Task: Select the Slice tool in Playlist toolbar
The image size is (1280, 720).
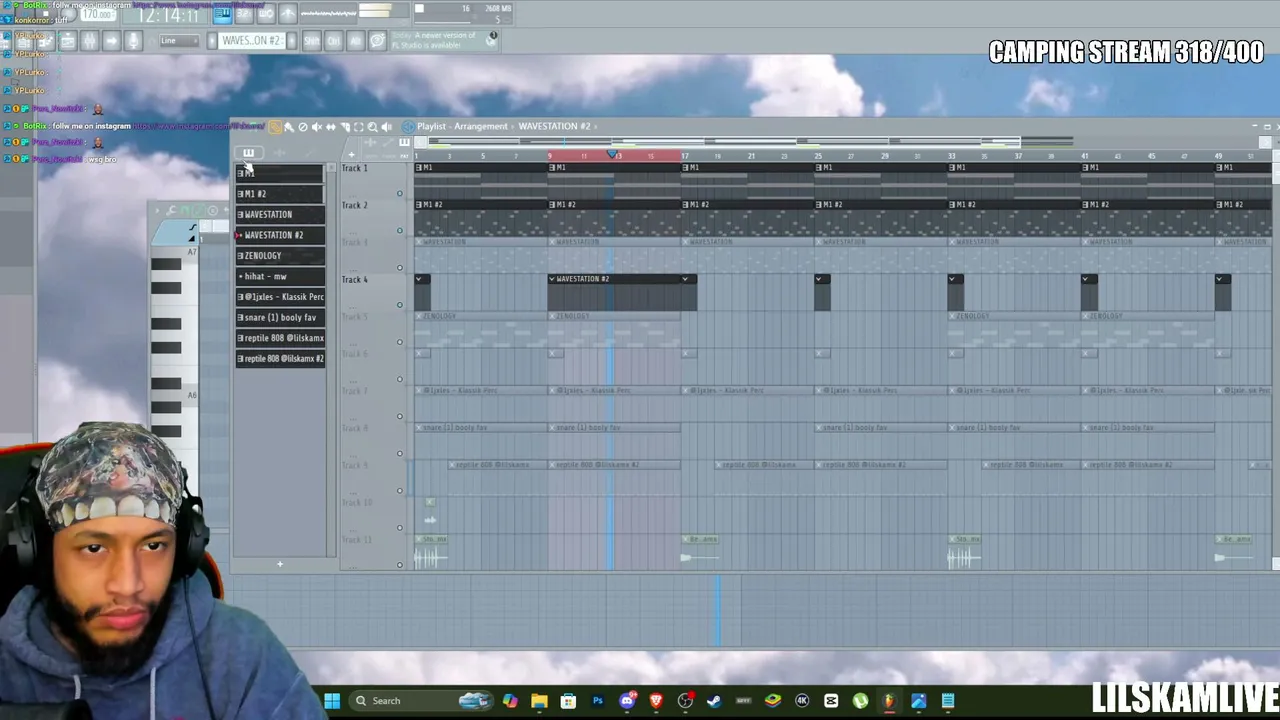Action: pyautogui.click(x=345, y=127)
